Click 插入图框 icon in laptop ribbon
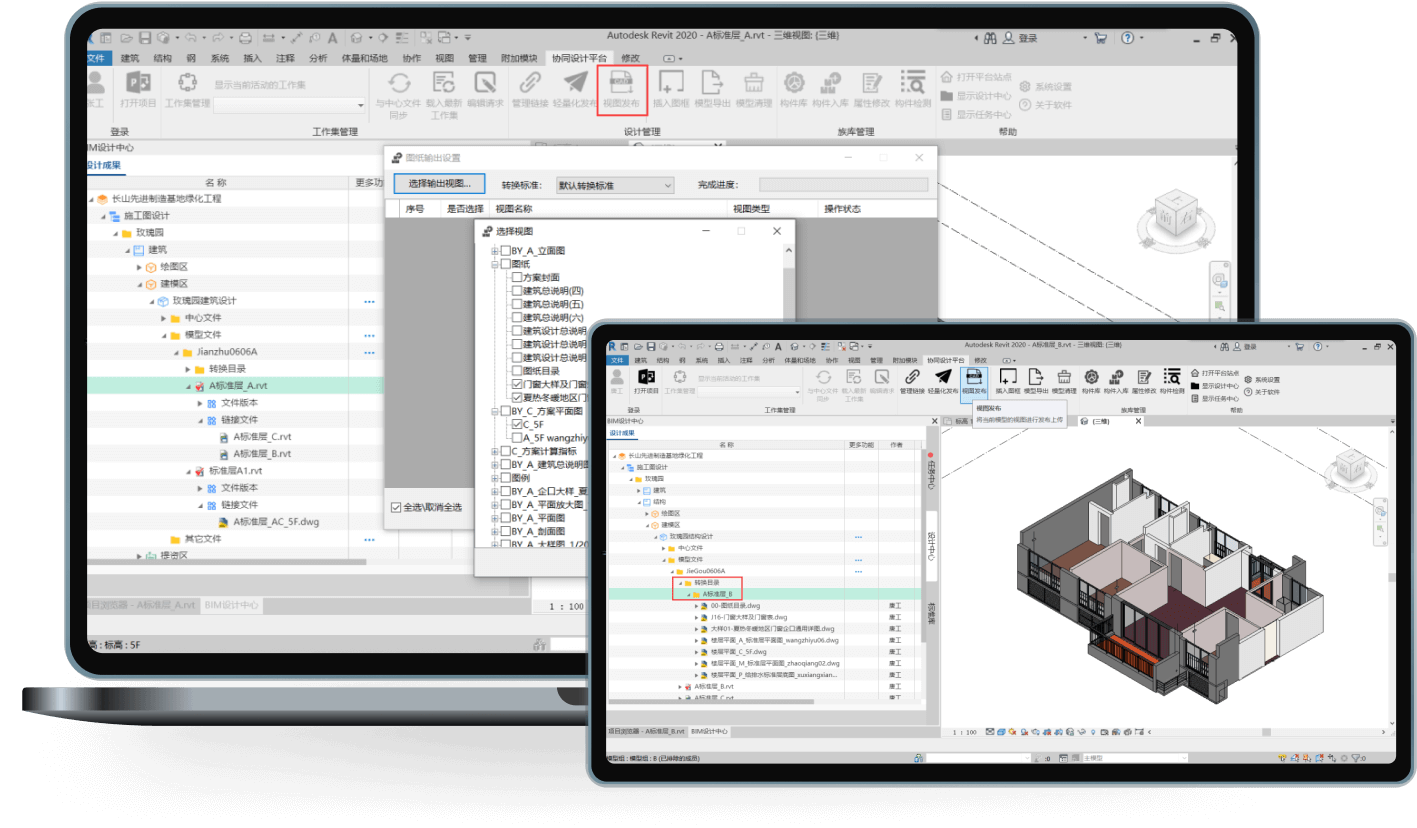Image resolution: width=1417 pixels, height=828 pixels. tap(671, 83)
